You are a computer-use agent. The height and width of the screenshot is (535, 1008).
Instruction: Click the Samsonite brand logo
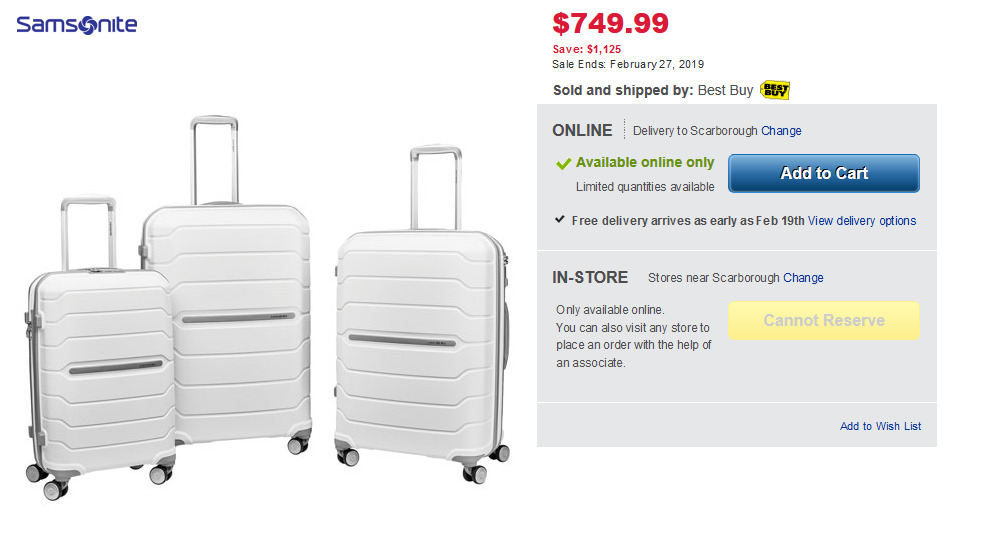(77, 25)
